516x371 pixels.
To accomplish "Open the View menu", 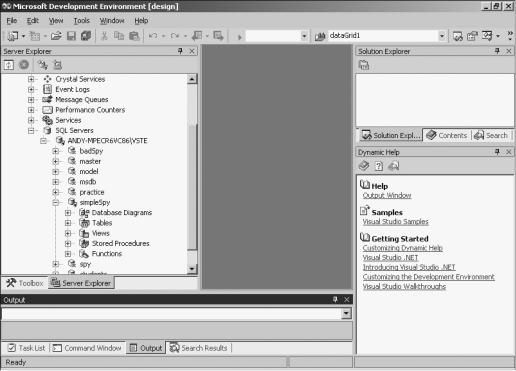I will click(56, 21).
